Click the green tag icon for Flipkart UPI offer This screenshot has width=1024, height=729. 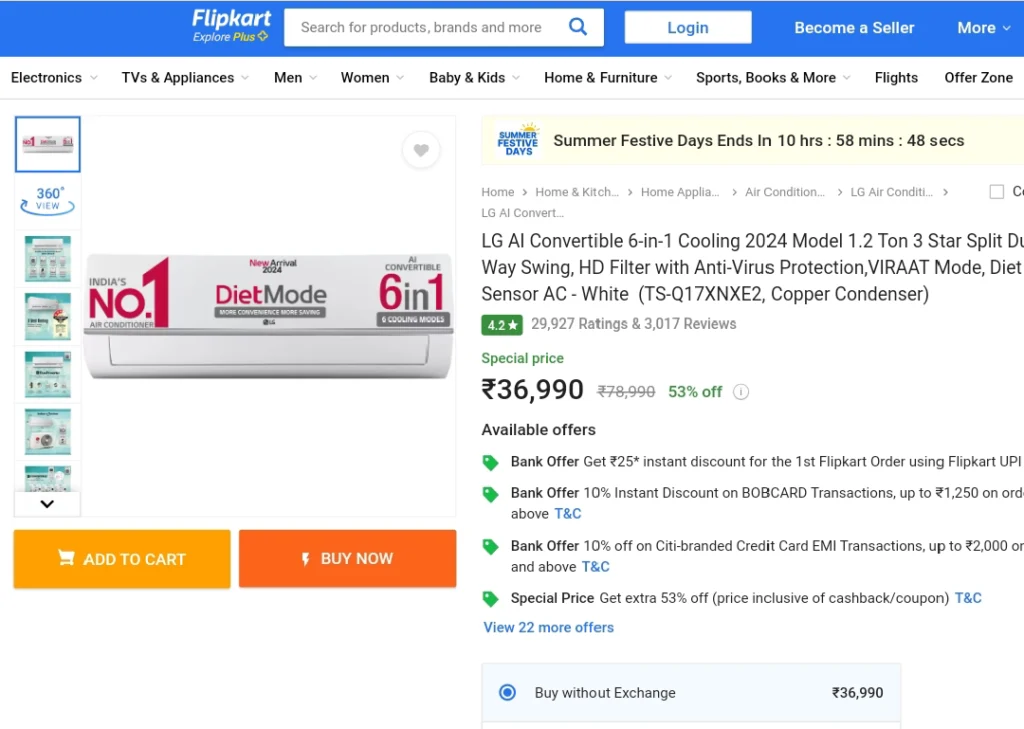490,462
